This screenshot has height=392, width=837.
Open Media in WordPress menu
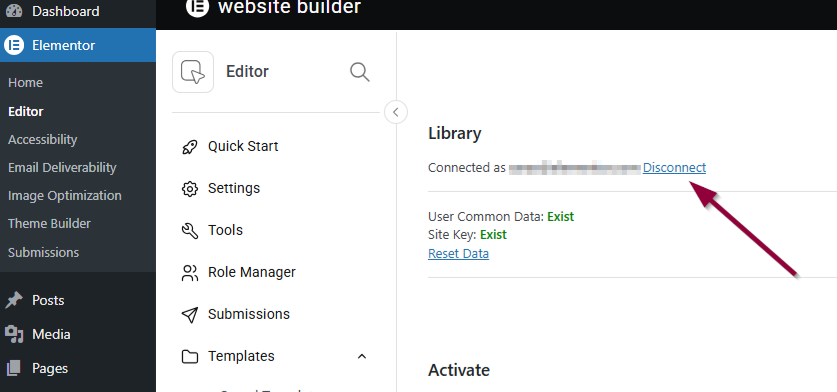point(51,334)
